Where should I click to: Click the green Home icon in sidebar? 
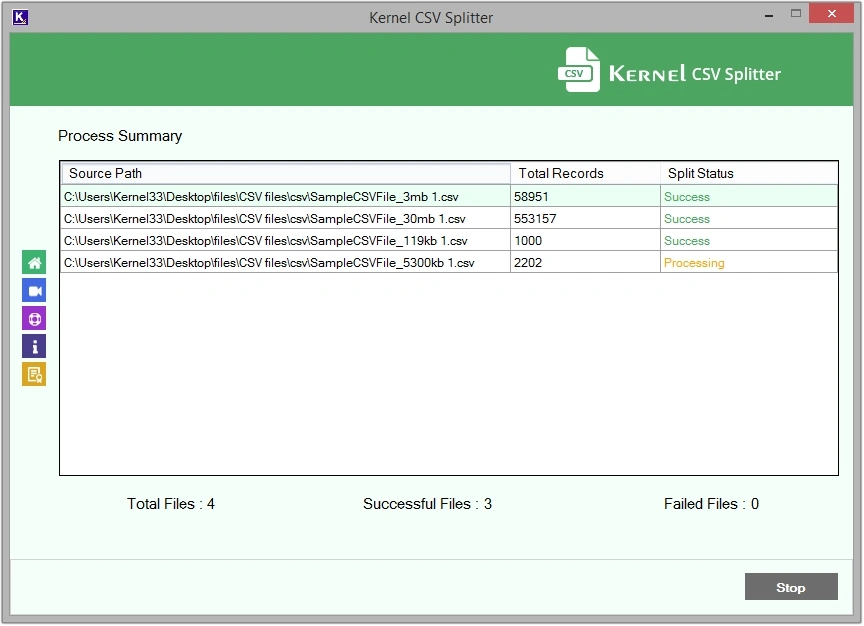(34, 263)
